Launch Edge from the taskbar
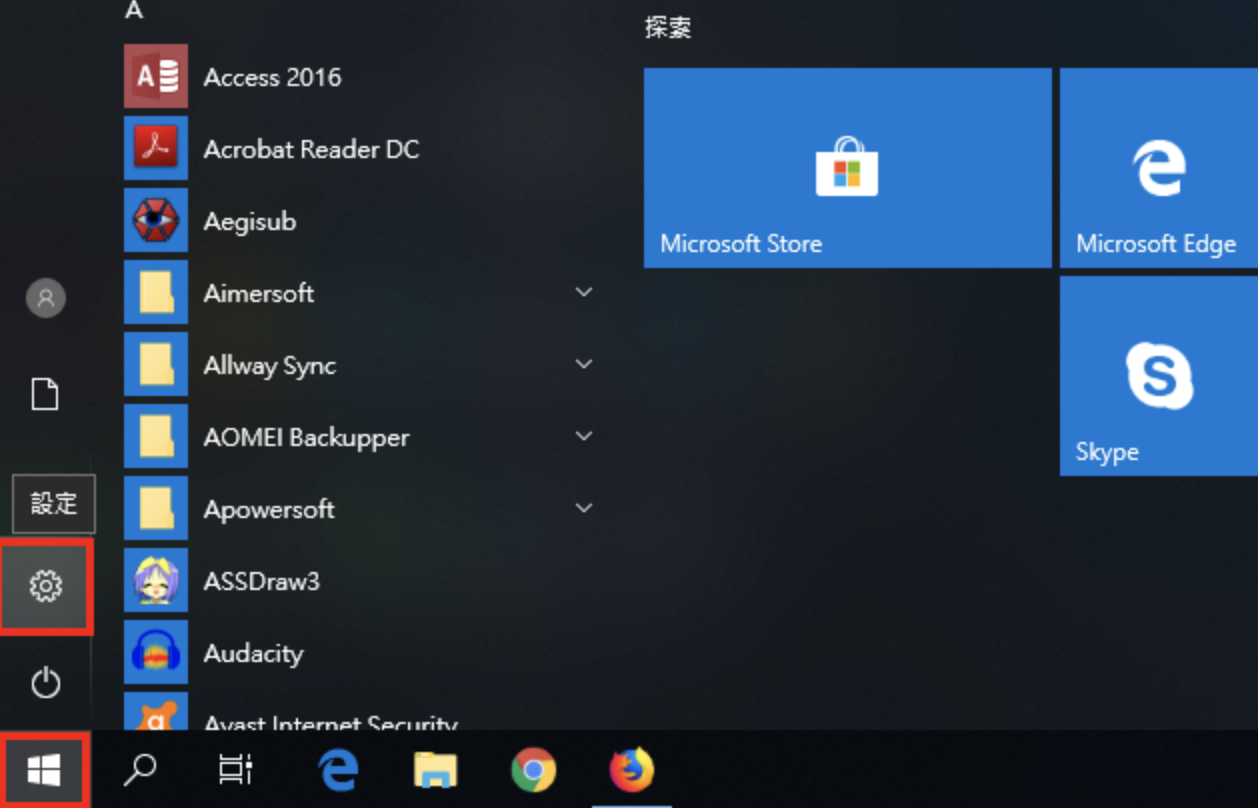Screen dimensions: 1258x808 coord(339,770)
